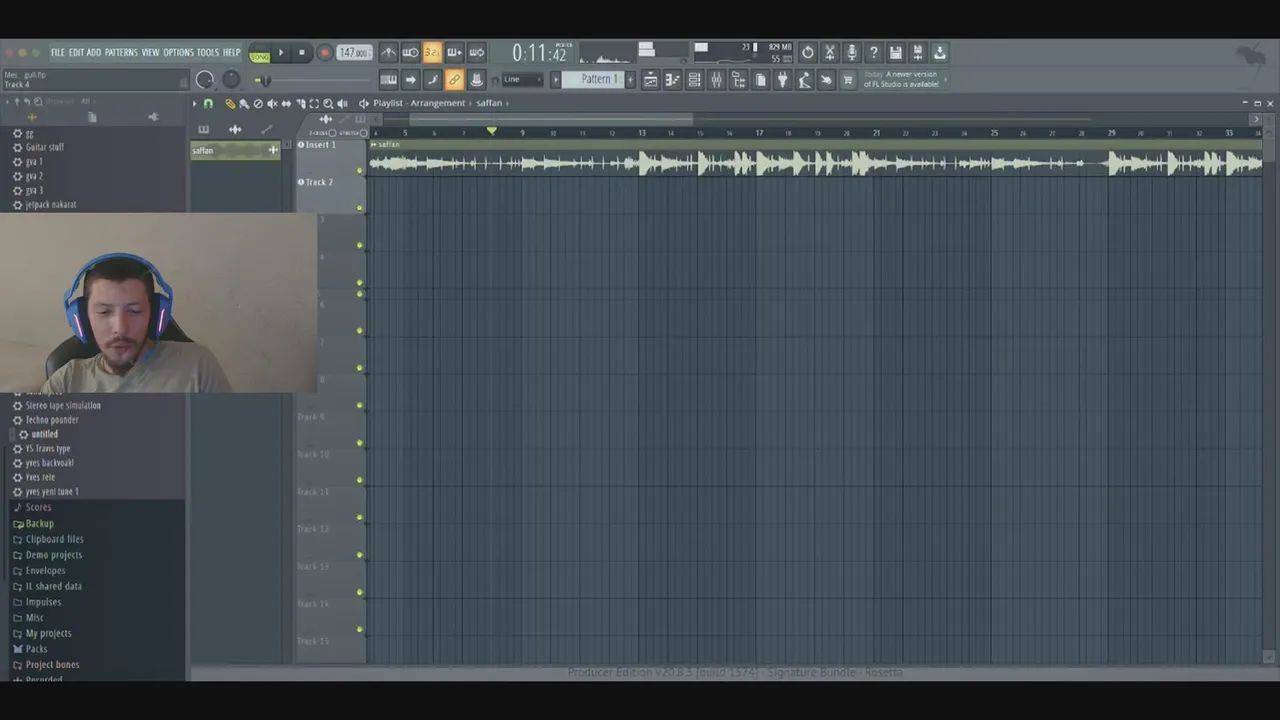Open the Browser tree icon
This screenshot has height=720, width=1280.
[x=738, y=80]
